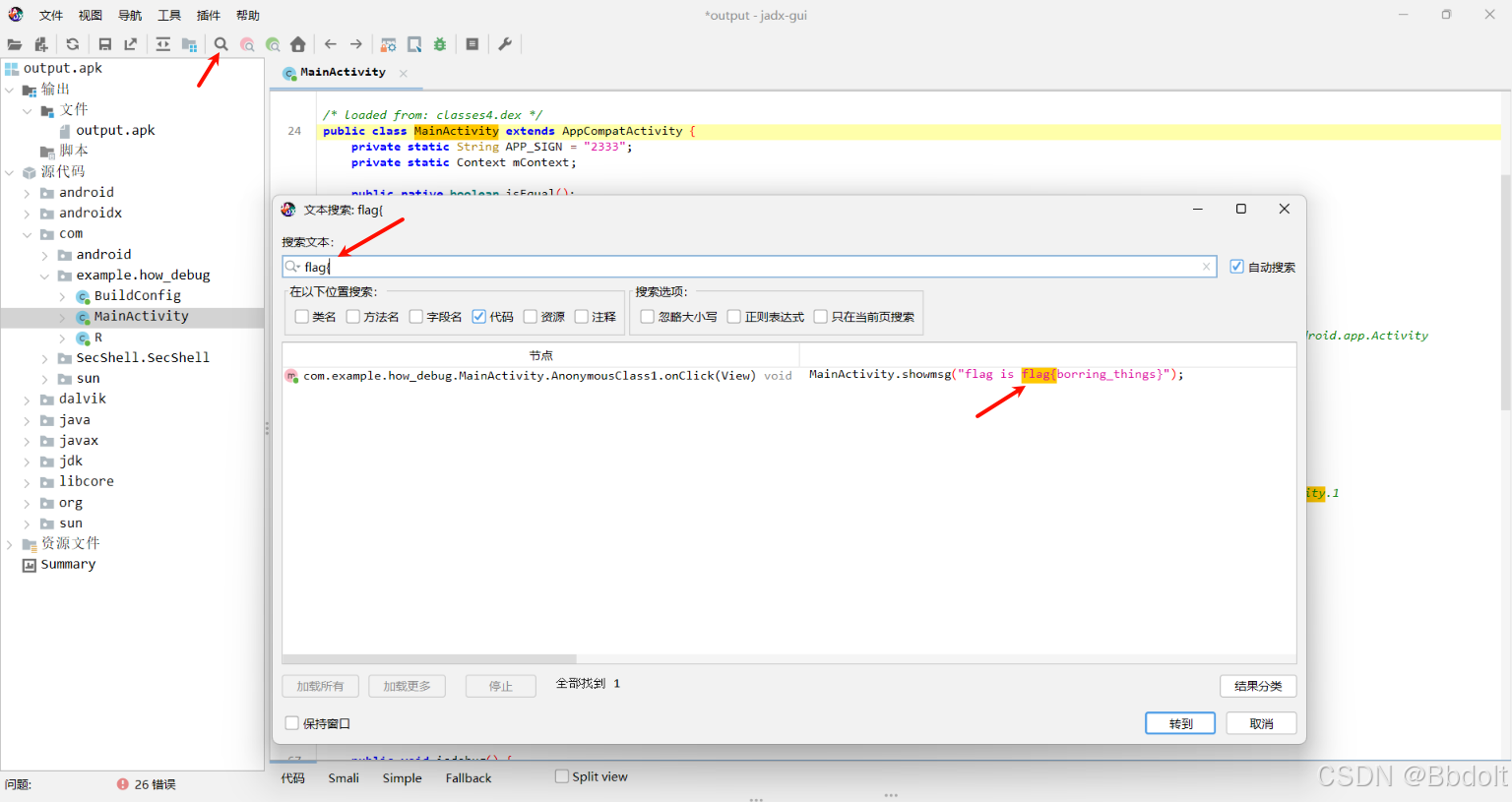Close the MainActivity editor tab
The width and height of the screenshot is (1512, 802).
pyautogui.click(x=404, y=73)
